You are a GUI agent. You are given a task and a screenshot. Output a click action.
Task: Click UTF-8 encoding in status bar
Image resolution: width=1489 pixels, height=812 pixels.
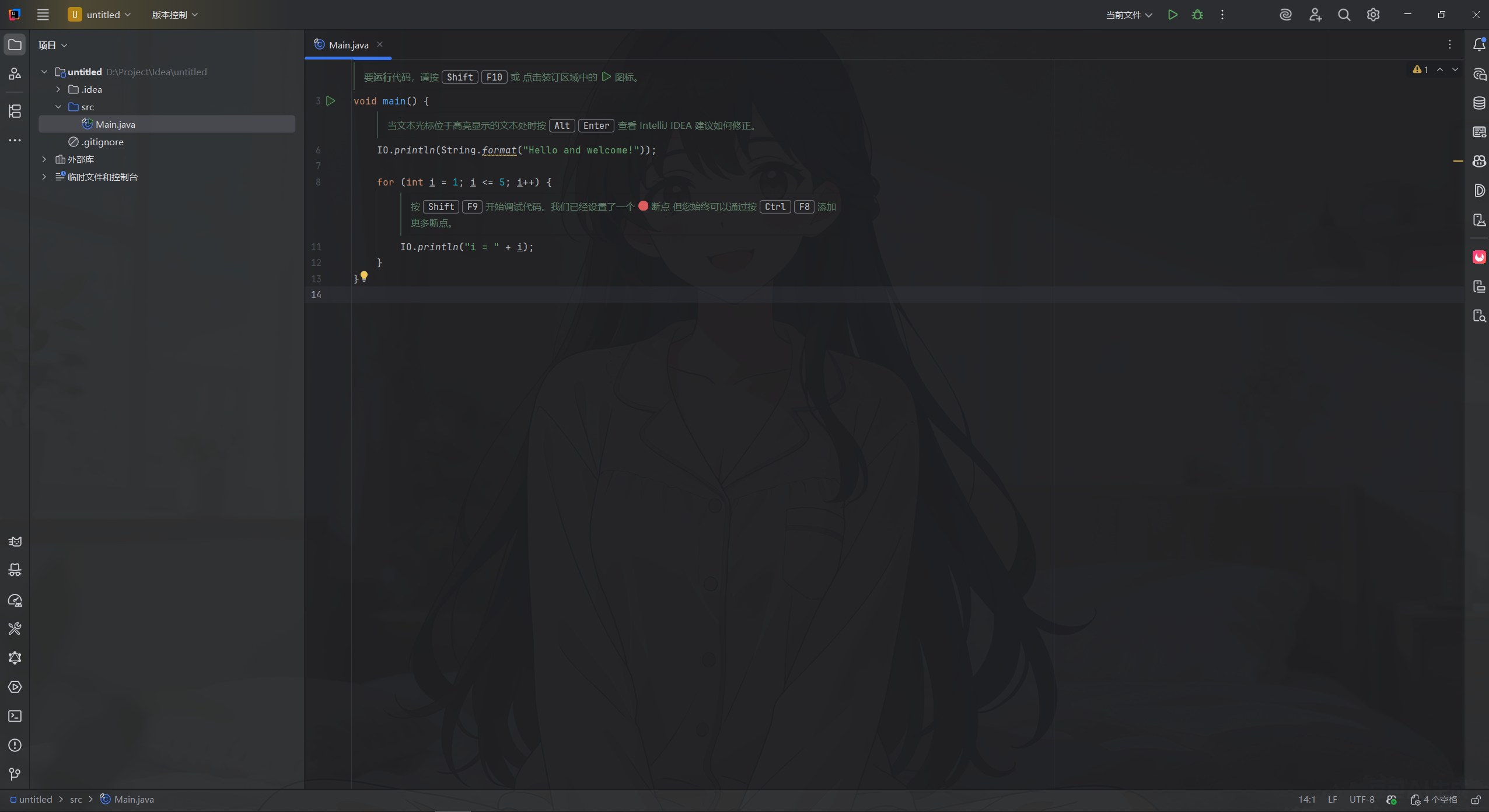(x=1361, y=799)
